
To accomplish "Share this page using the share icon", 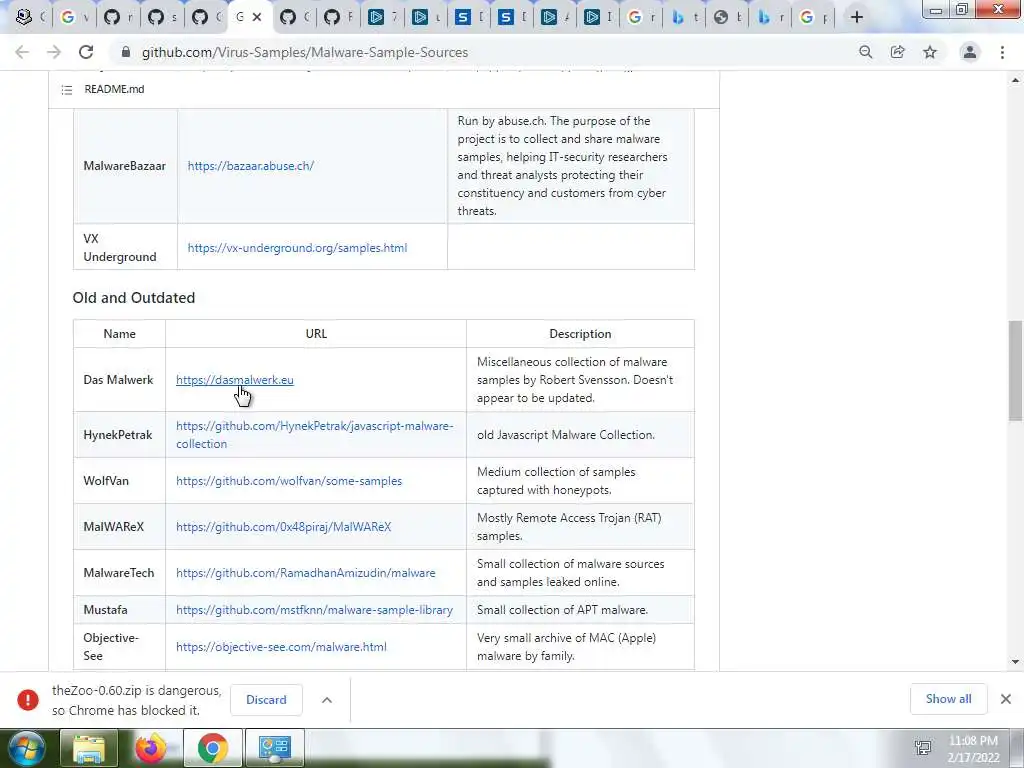I will coord(897,52).
